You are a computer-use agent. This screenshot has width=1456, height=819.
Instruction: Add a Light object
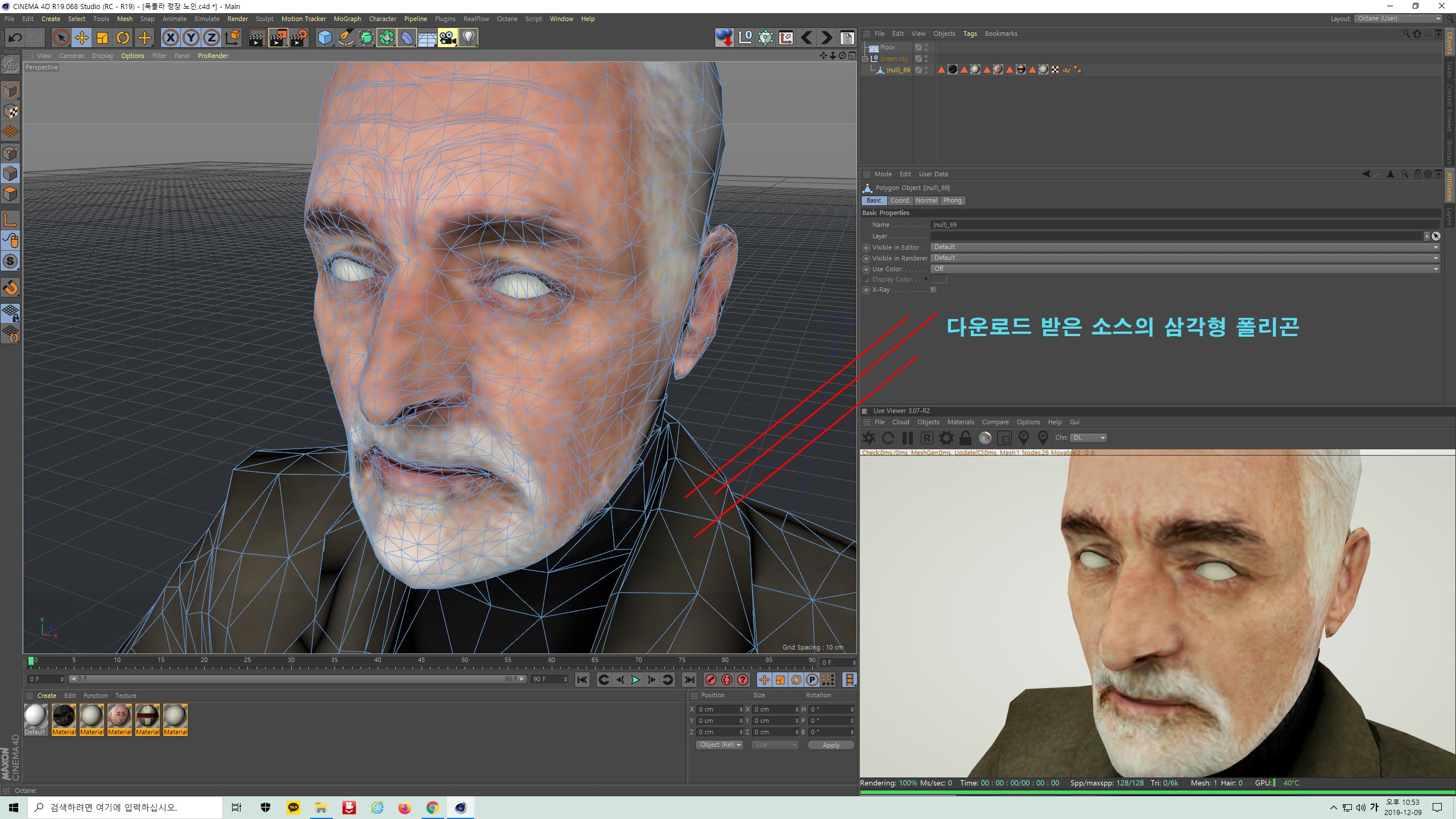[469, 38]
